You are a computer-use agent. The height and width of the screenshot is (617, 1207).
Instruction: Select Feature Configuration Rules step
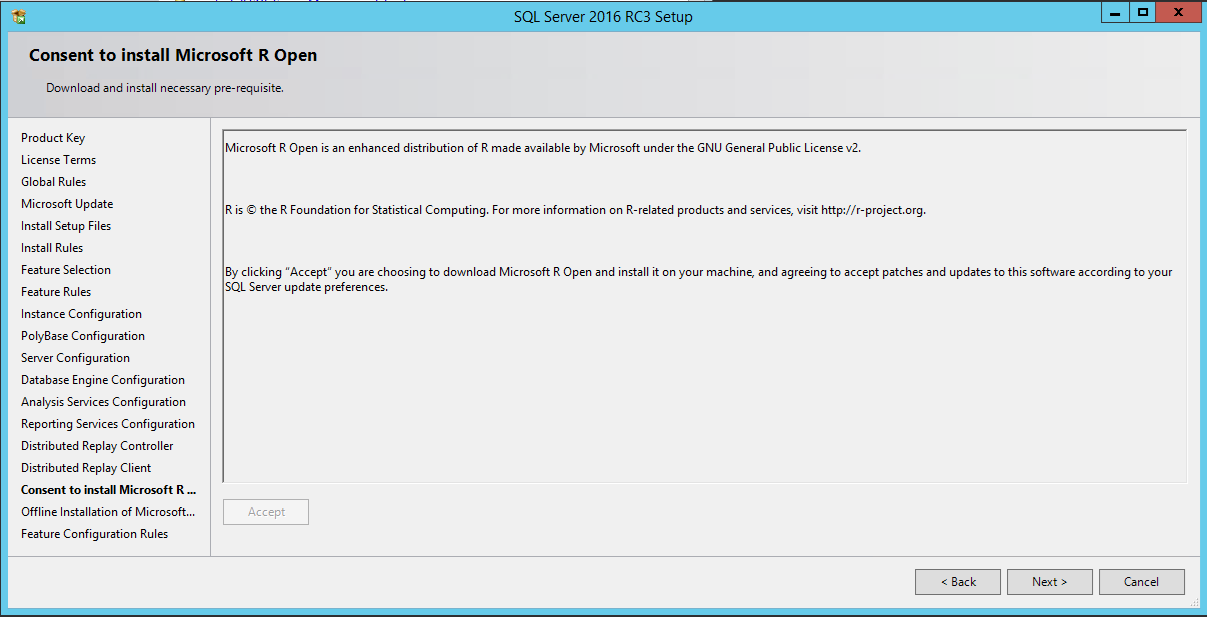(94, 534)
